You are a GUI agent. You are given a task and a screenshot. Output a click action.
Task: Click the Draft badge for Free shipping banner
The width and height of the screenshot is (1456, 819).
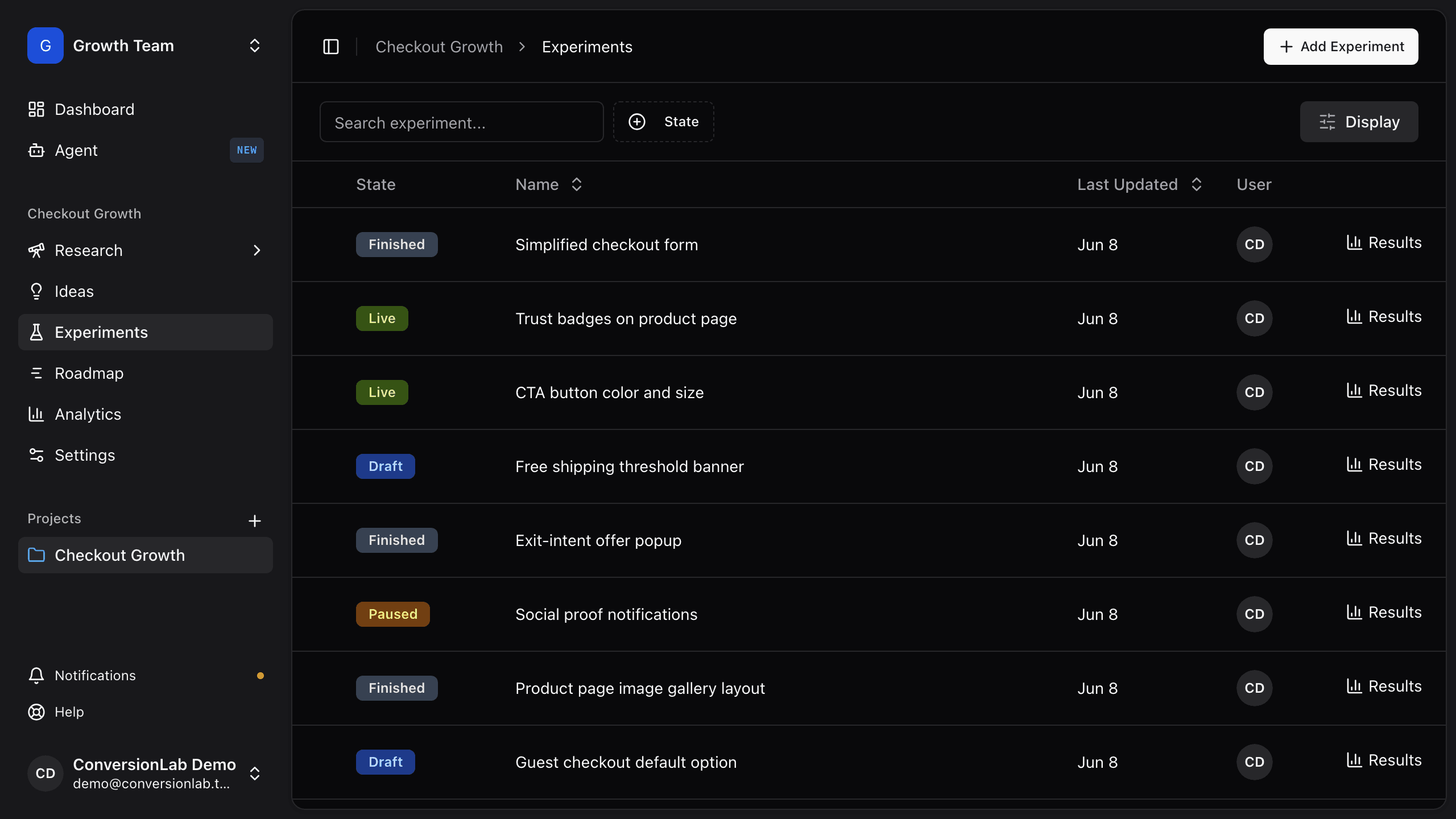[x=386, y=466]
